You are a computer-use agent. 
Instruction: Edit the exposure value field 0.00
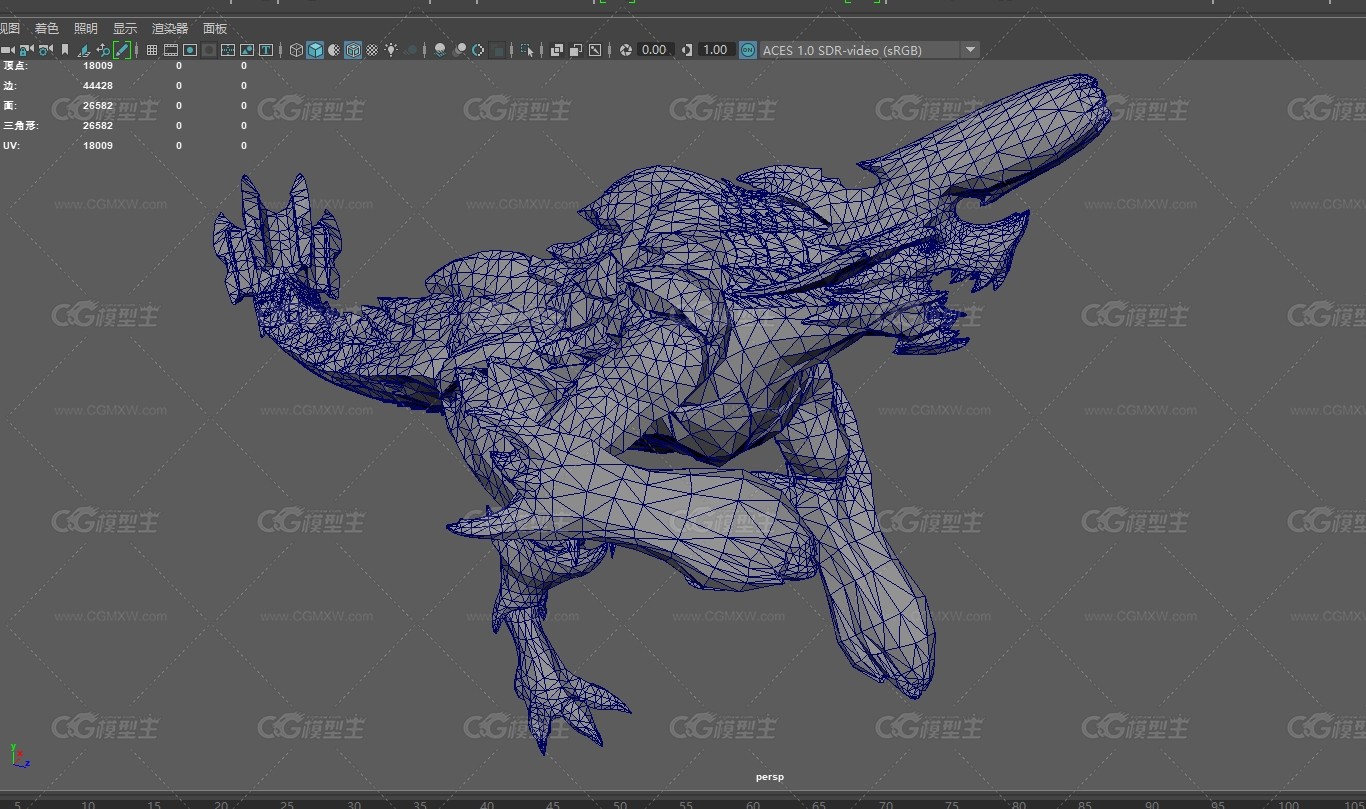click(x=654, y=50)
